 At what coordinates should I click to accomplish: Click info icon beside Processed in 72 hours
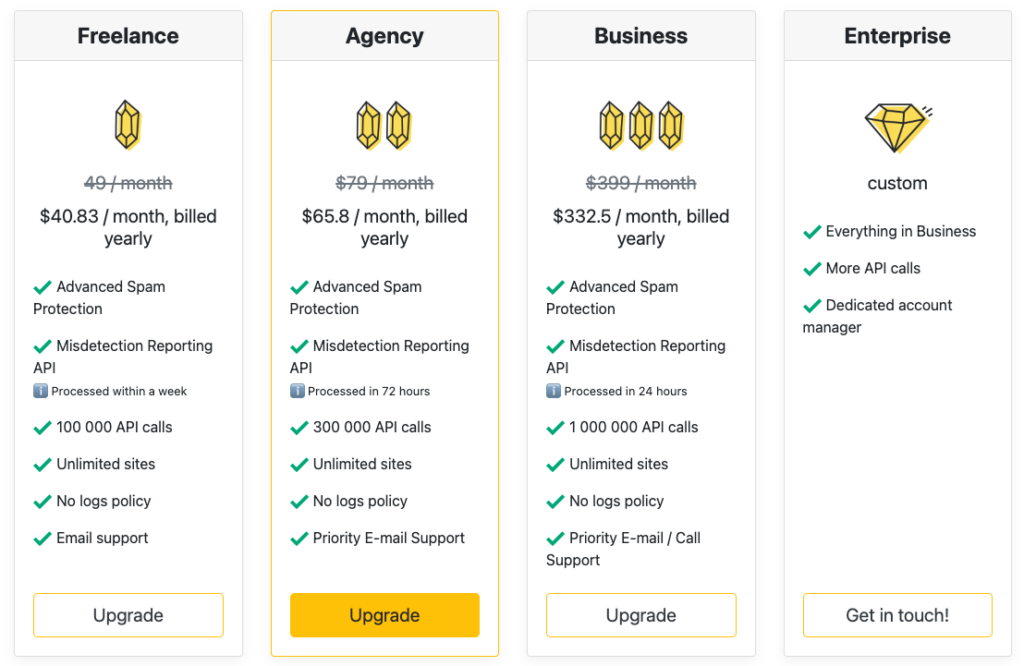click(x=297, y=391)
